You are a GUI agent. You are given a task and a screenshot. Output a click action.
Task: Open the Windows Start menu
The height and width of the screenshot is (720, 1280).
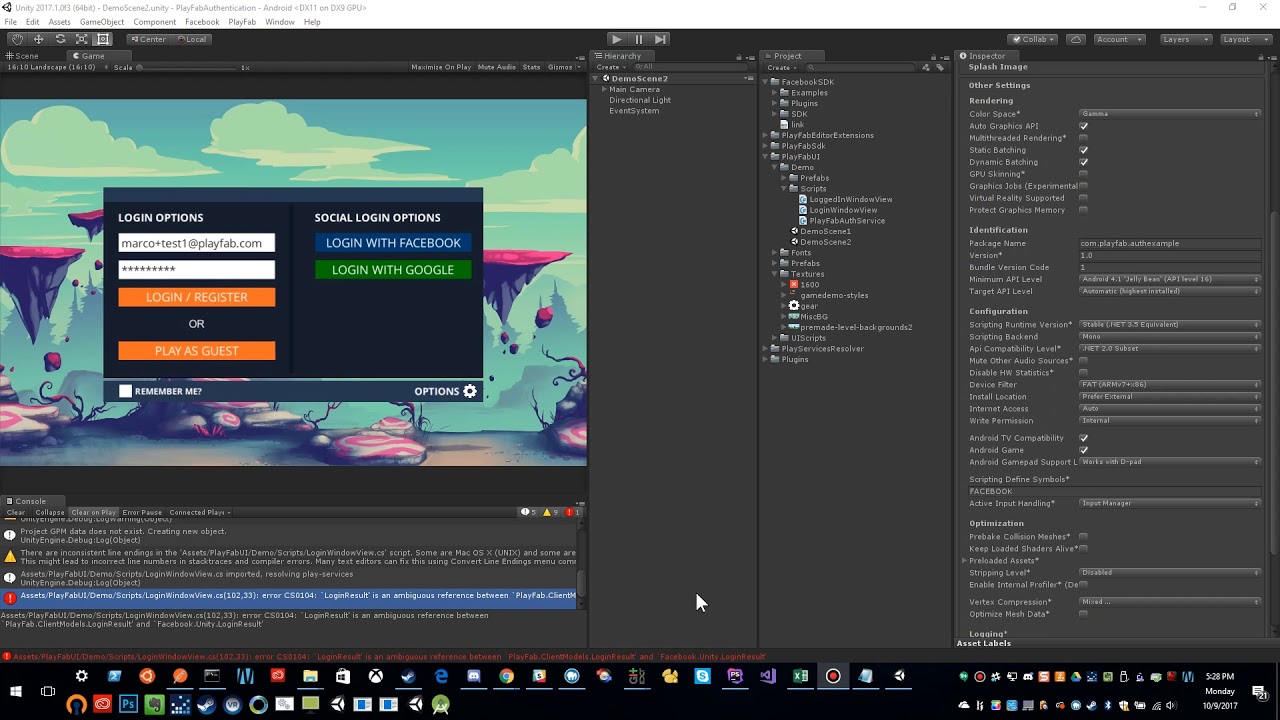coord(16,691)
